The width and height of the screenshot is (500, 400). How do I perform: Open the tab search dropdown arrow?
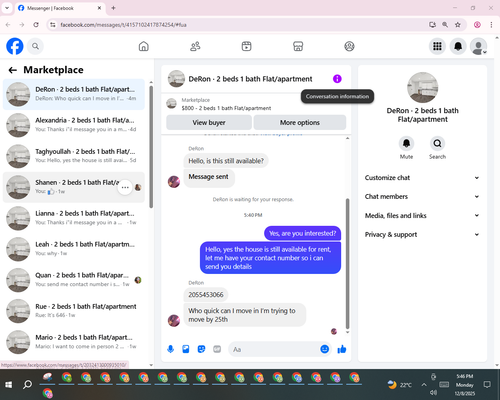coord(7,8)
